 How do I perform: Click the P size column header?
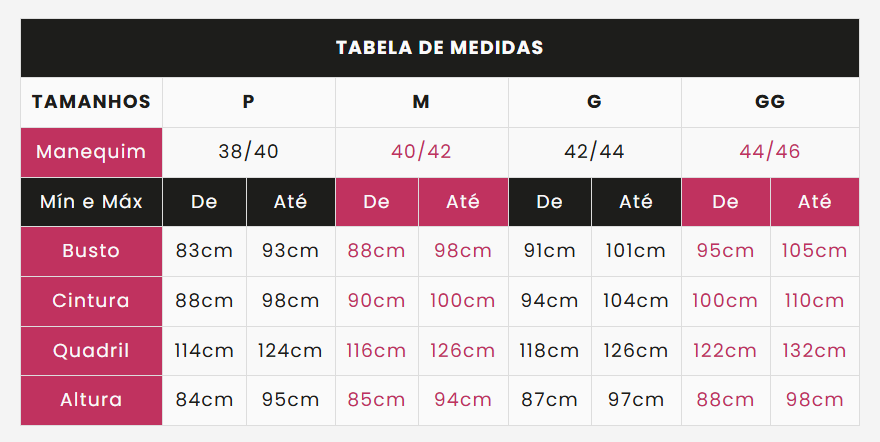pyautogui.click(x=249, y=102)
